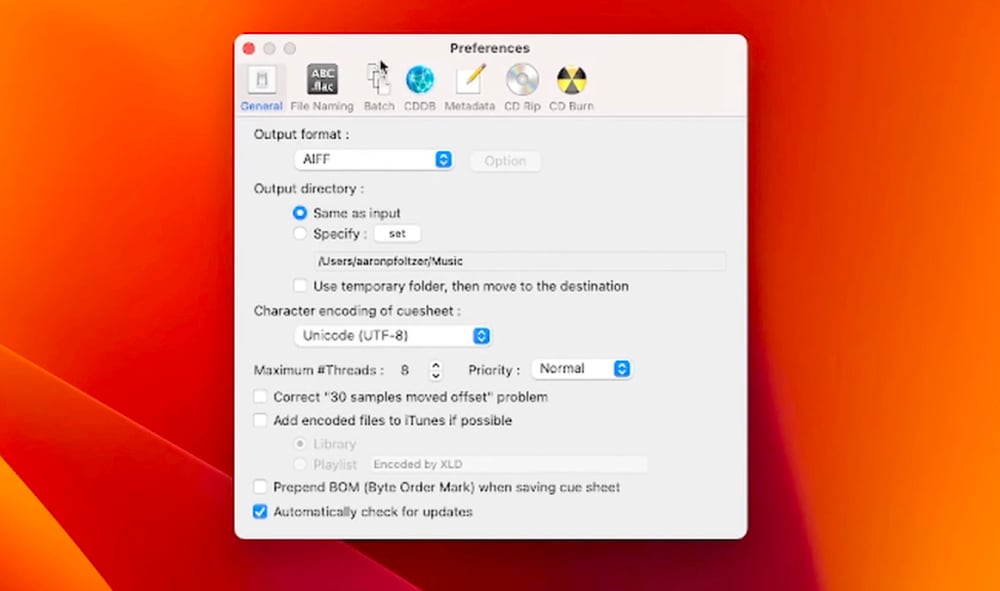The height and width of the screenshot is (591, 1000).
Task: Open the CD Rip disc icon pane
Action: [522, 80]
